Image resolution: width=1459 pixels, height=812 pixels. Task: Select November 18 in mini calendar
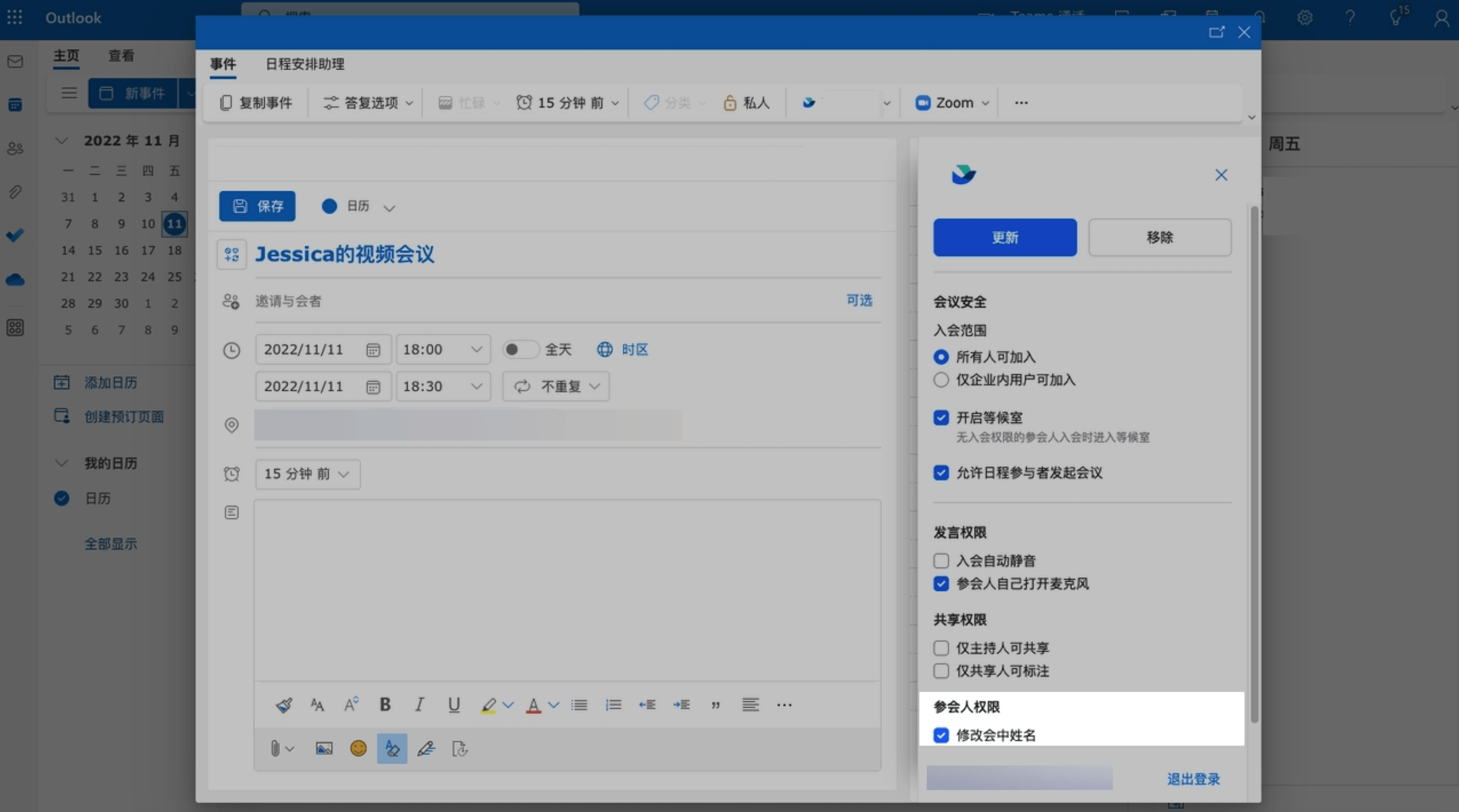[175, 250]
